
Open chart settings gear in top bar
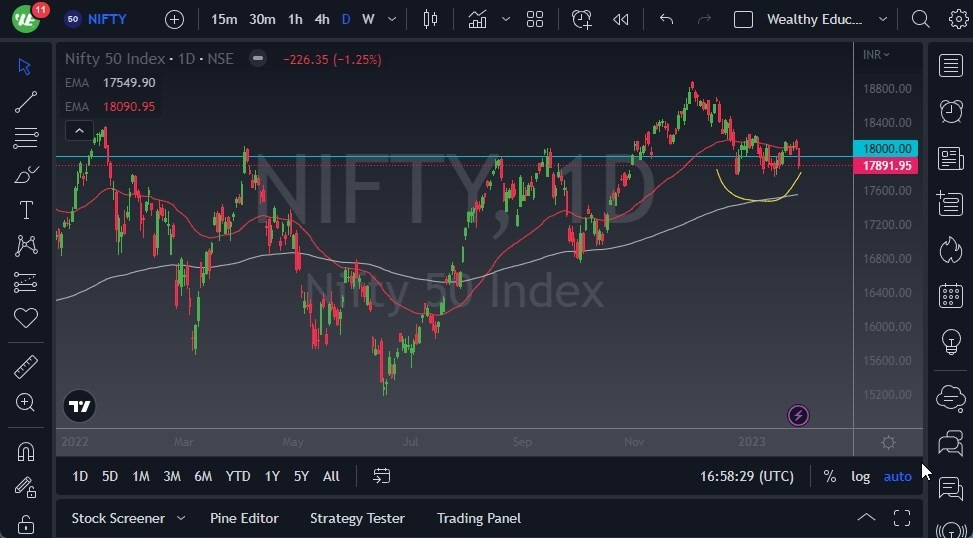click(x=959, y=20)
